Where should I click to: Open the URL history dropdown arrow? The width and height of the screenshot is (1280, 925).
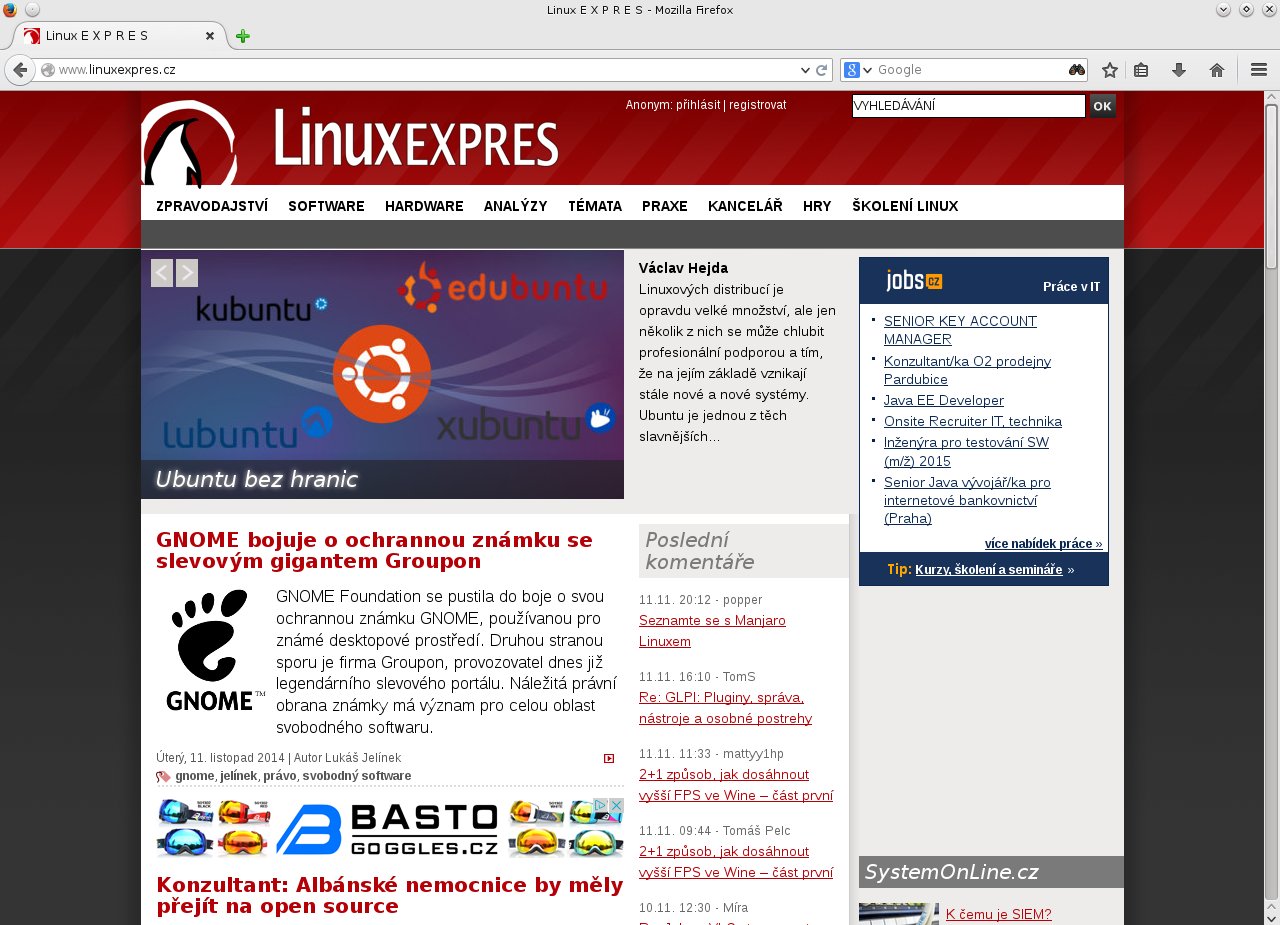[x=806, y=70]
